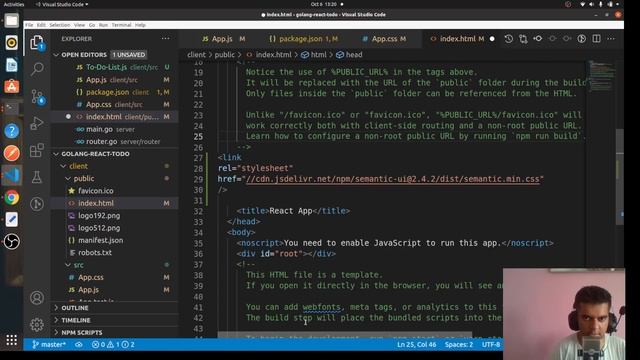Open the Edit menu

(41, 25)
